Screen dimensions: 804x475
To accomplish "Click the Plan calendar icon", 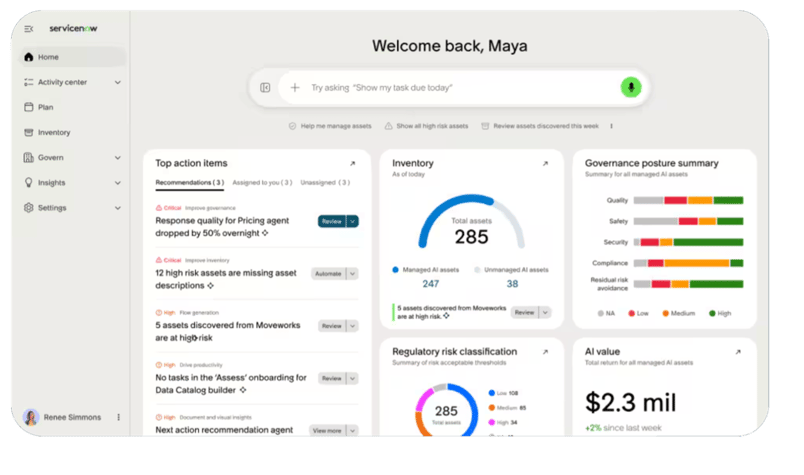I will [29, 107].
